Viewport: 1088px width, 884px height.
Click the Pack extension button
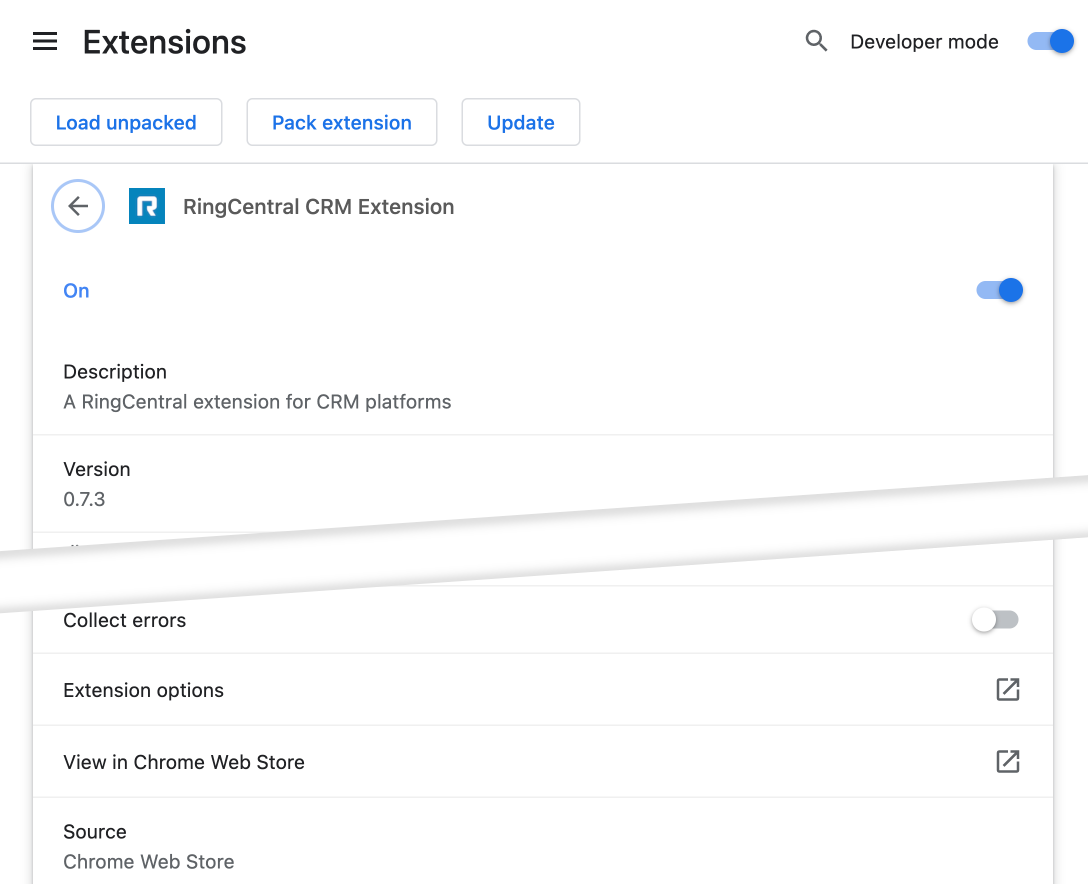pos(341,122)
